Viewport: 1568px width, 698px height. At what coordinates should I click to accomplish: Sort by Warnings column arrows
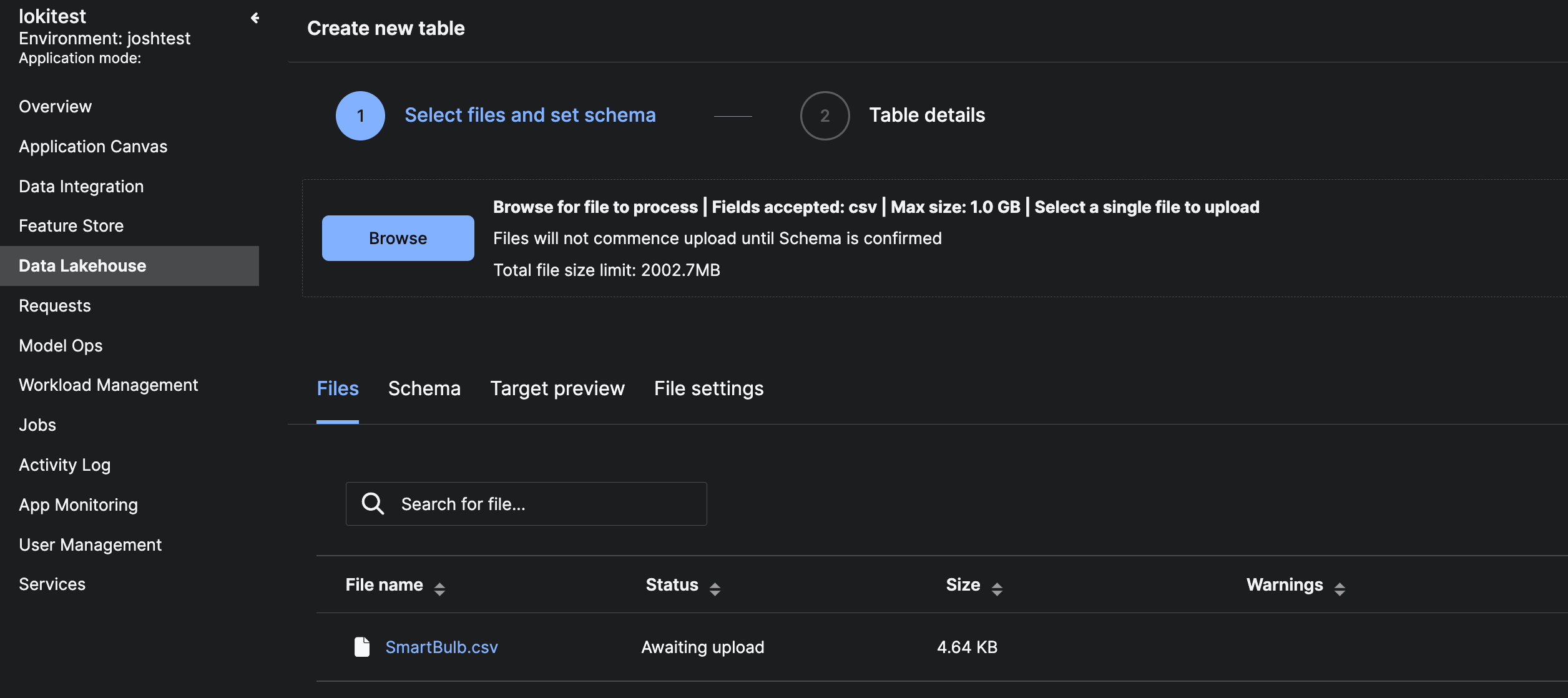click(1340, 589)
